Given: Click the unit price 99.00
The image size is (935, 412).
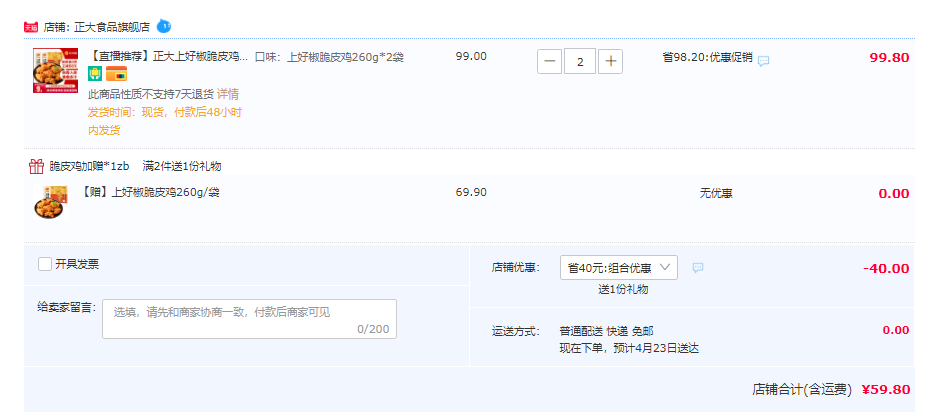Looking at the screenshot, I should coord(471,57).
